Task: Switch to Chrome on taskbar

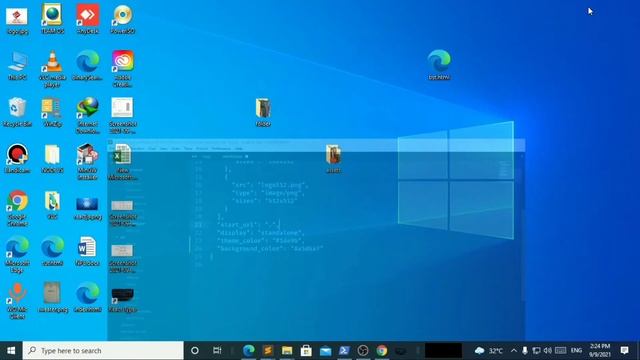Action: click(x=382, y=351)
